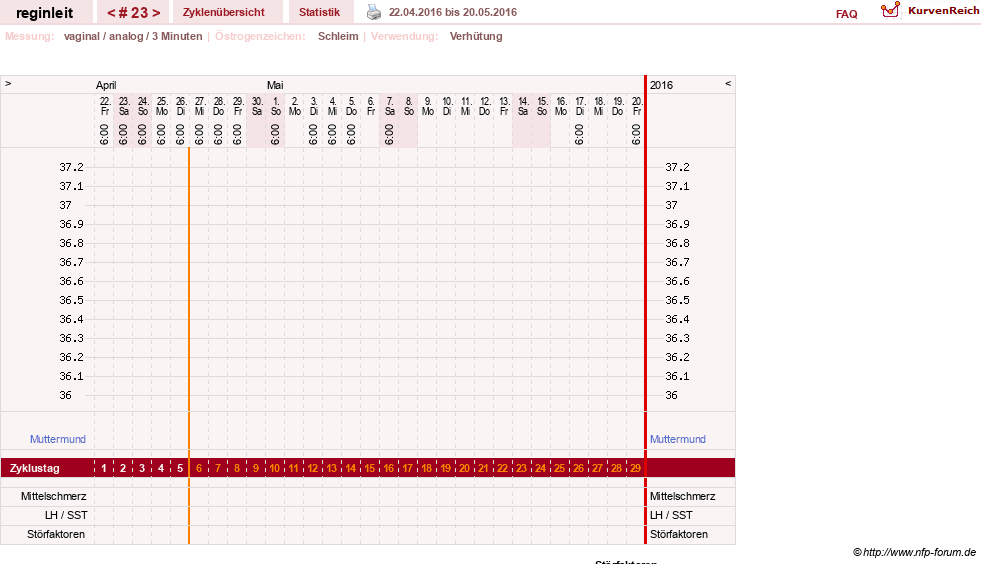Viewport: 981px width, 564px height.
Task: Select cycle day 14 cell
Action: pos(350,468)
